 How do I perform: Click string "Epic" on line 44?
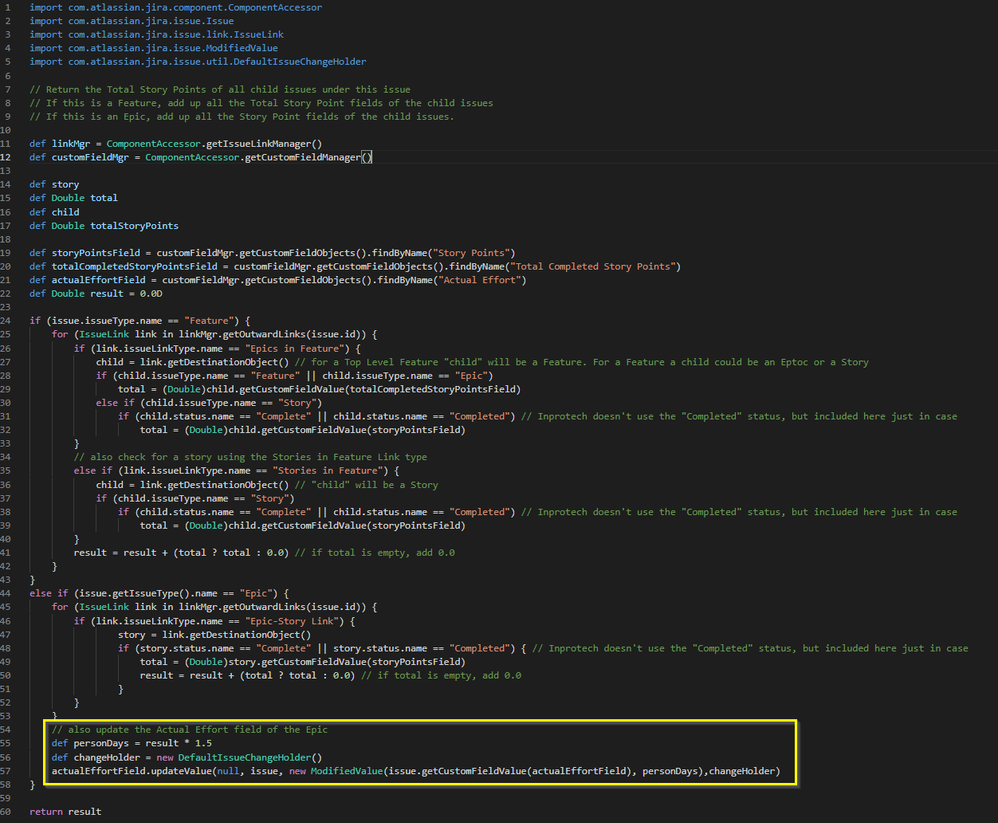258,593
